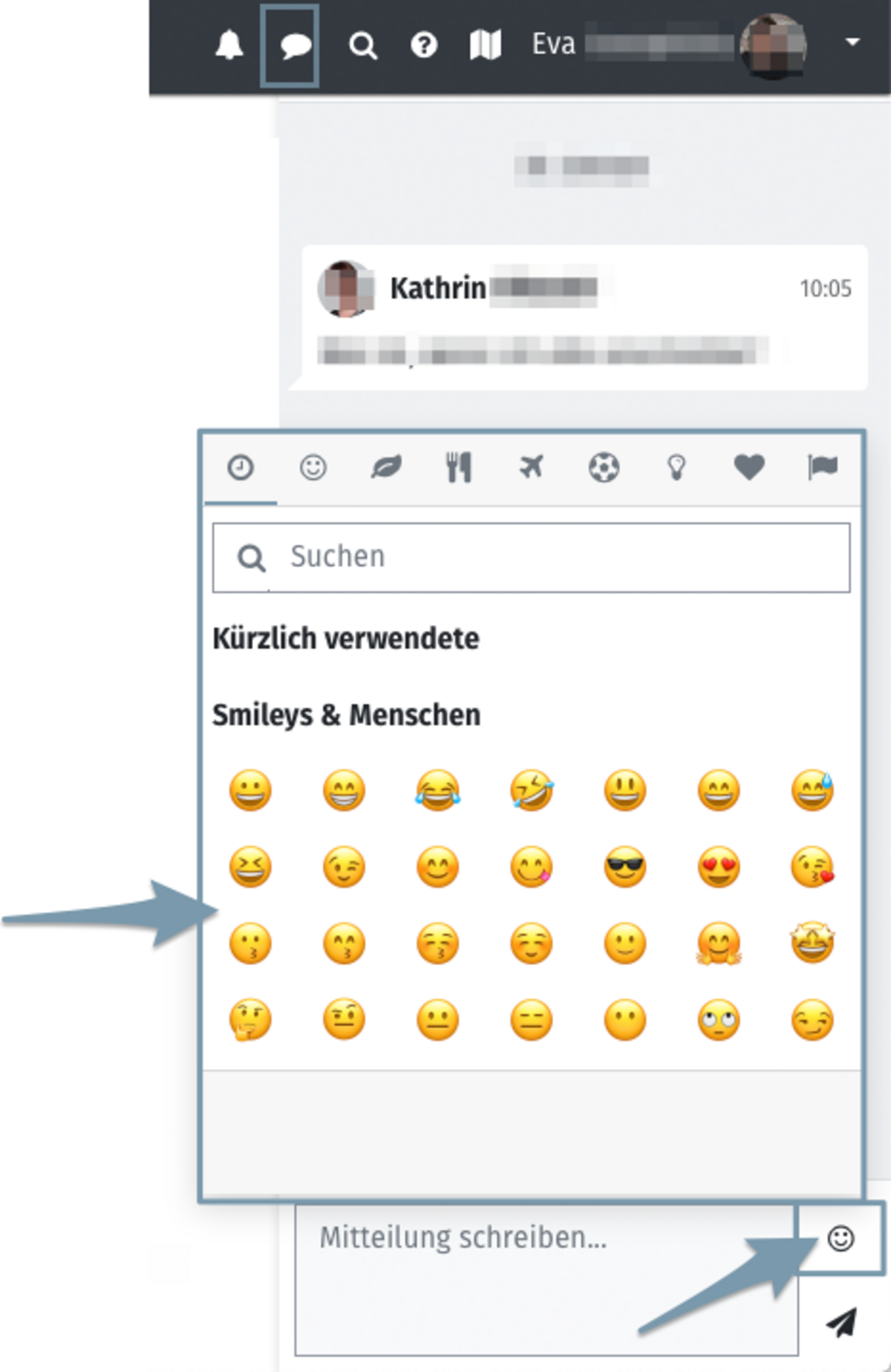Switch to flags emoji category

[822, 468]
